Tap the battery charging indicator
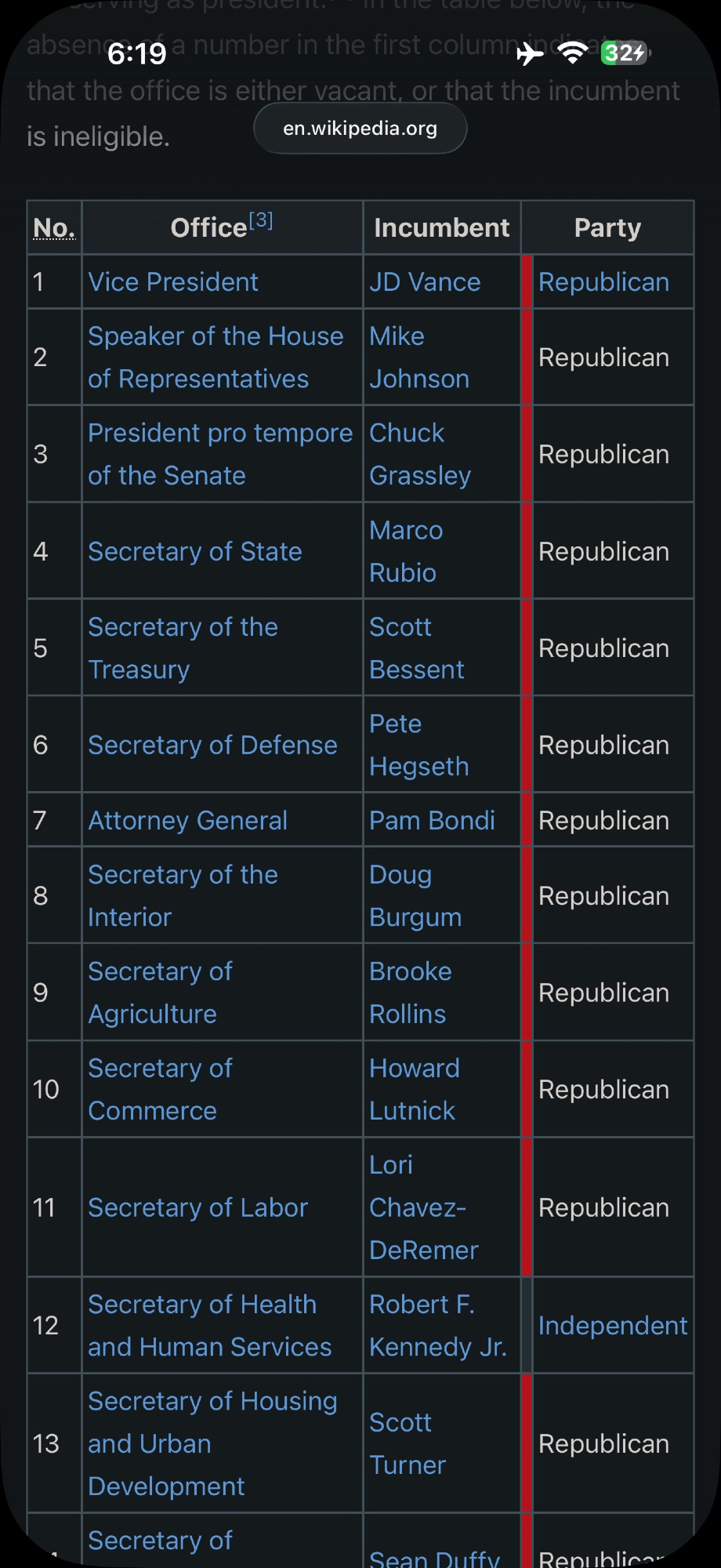721x1568 pixels. tap(624, 53)
